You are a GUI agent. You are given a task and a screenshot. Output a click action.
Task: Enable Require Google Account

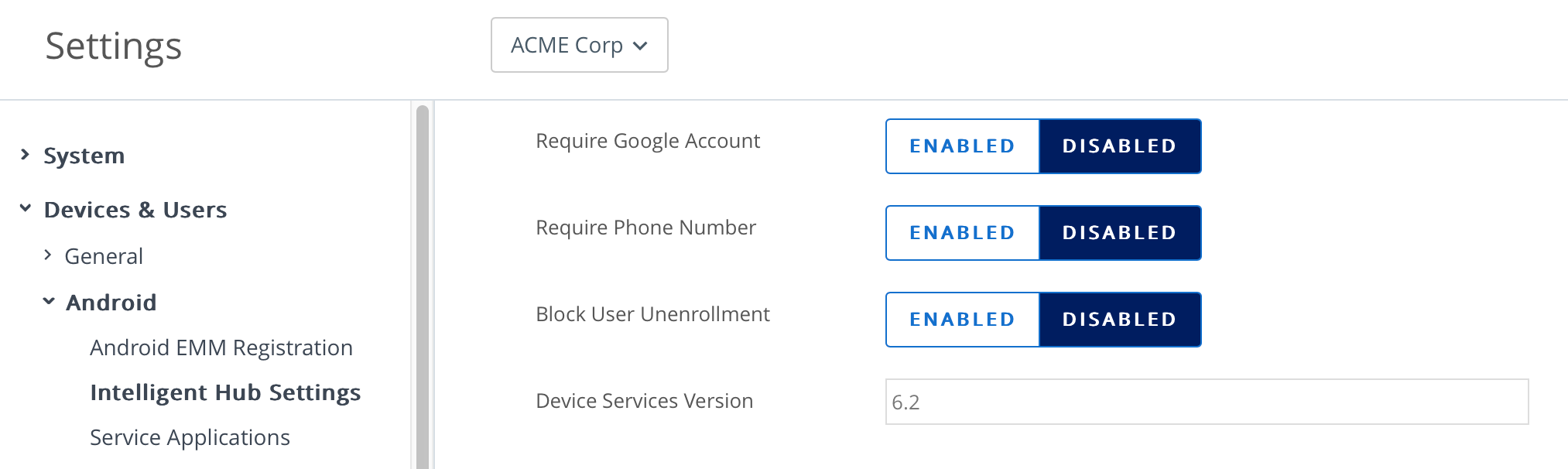point(962,146)
